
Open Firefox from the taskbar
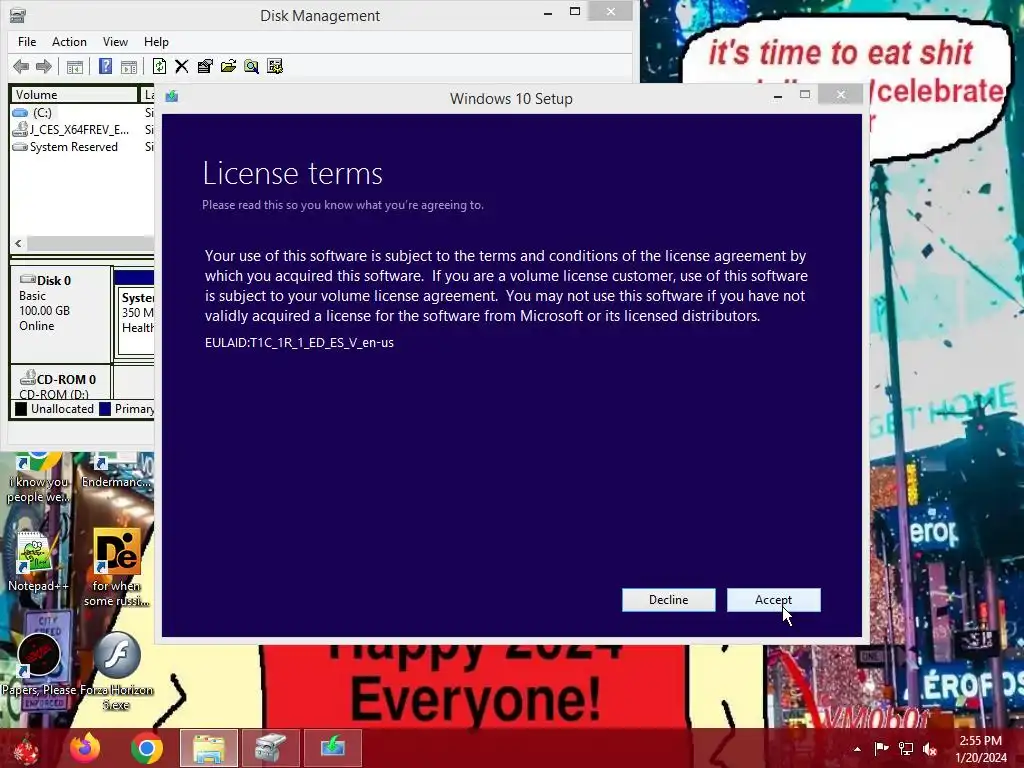[x=85, y=748]
